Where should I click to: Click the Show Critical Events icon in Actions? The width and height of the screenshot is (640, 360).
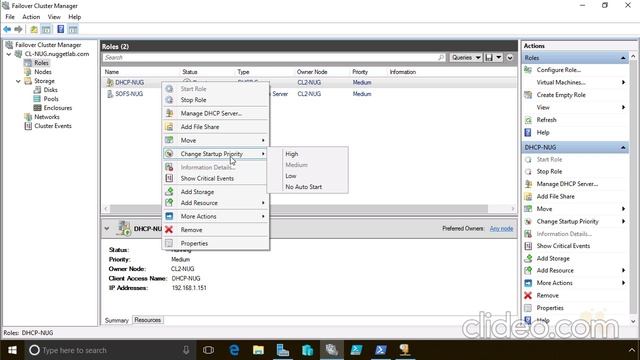click(528, 246)
